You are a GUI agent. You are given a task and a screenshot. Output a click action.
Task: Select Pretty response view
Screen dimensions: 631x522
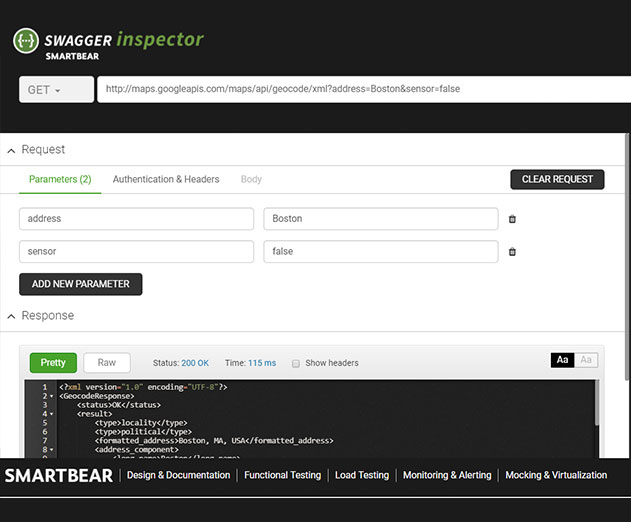(x=53, y=363)
